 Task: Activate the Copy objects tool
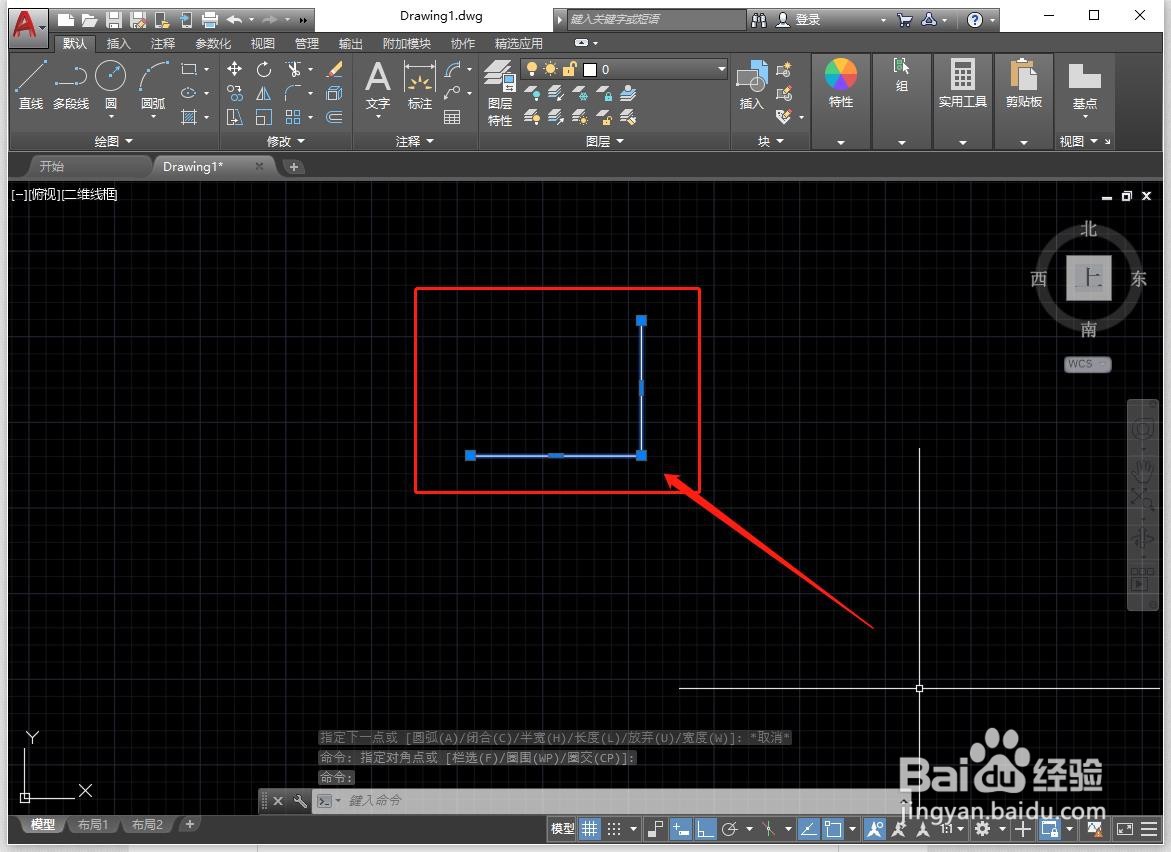tap(234, 93)
